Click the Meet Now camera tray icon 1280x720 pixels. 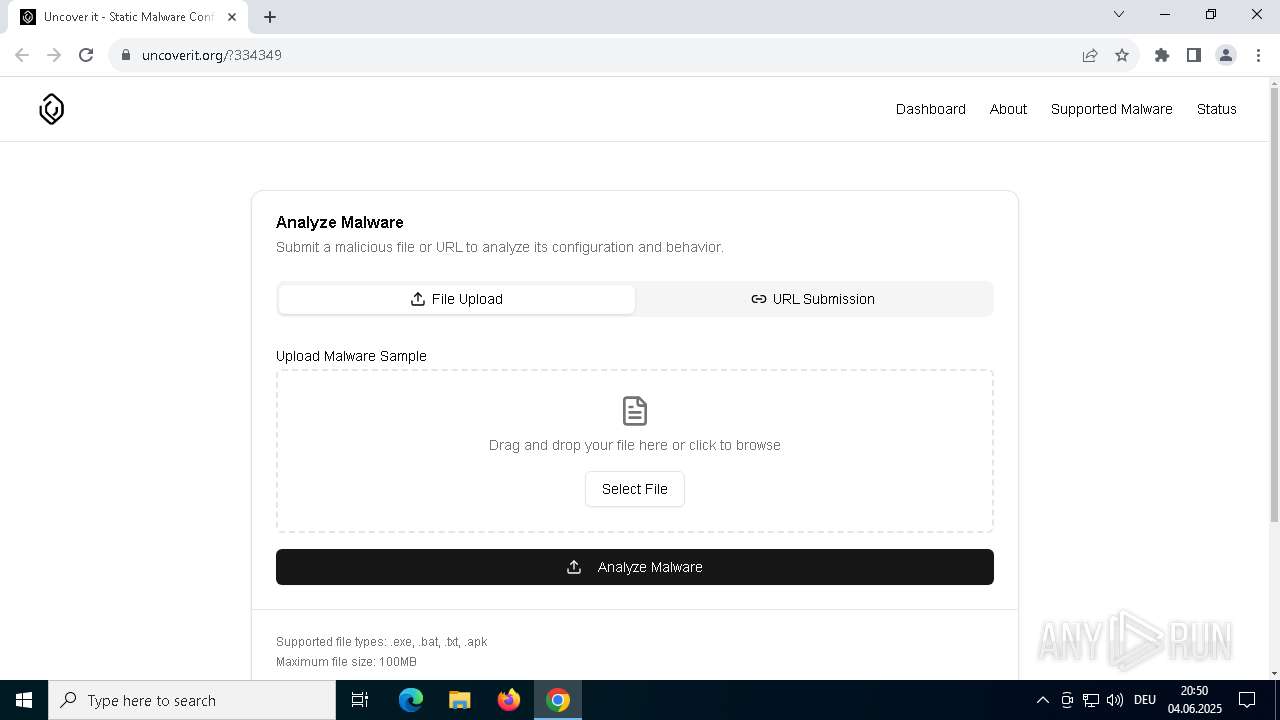pos(1067,700)
